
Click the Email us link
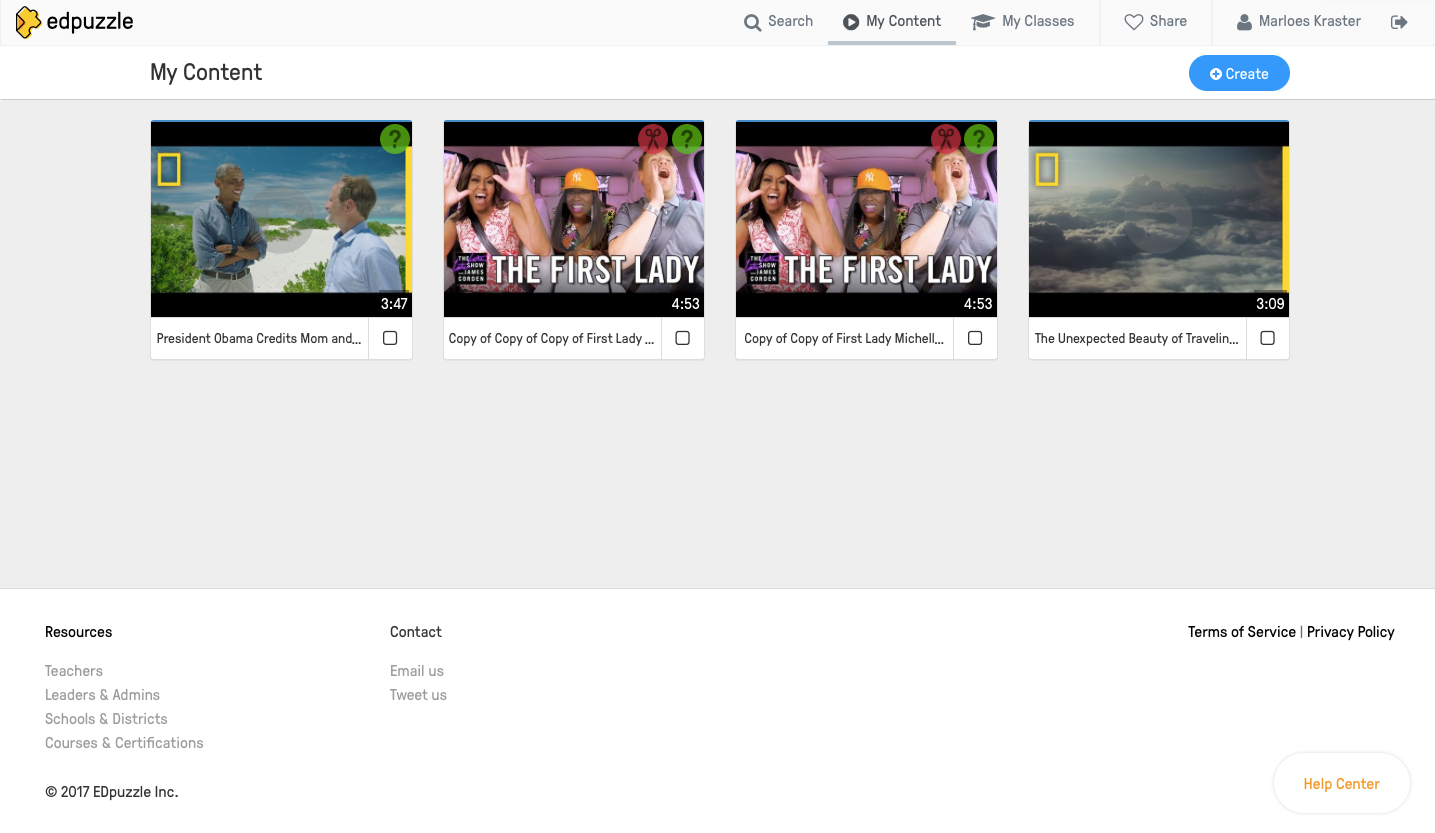coord(417,671)
